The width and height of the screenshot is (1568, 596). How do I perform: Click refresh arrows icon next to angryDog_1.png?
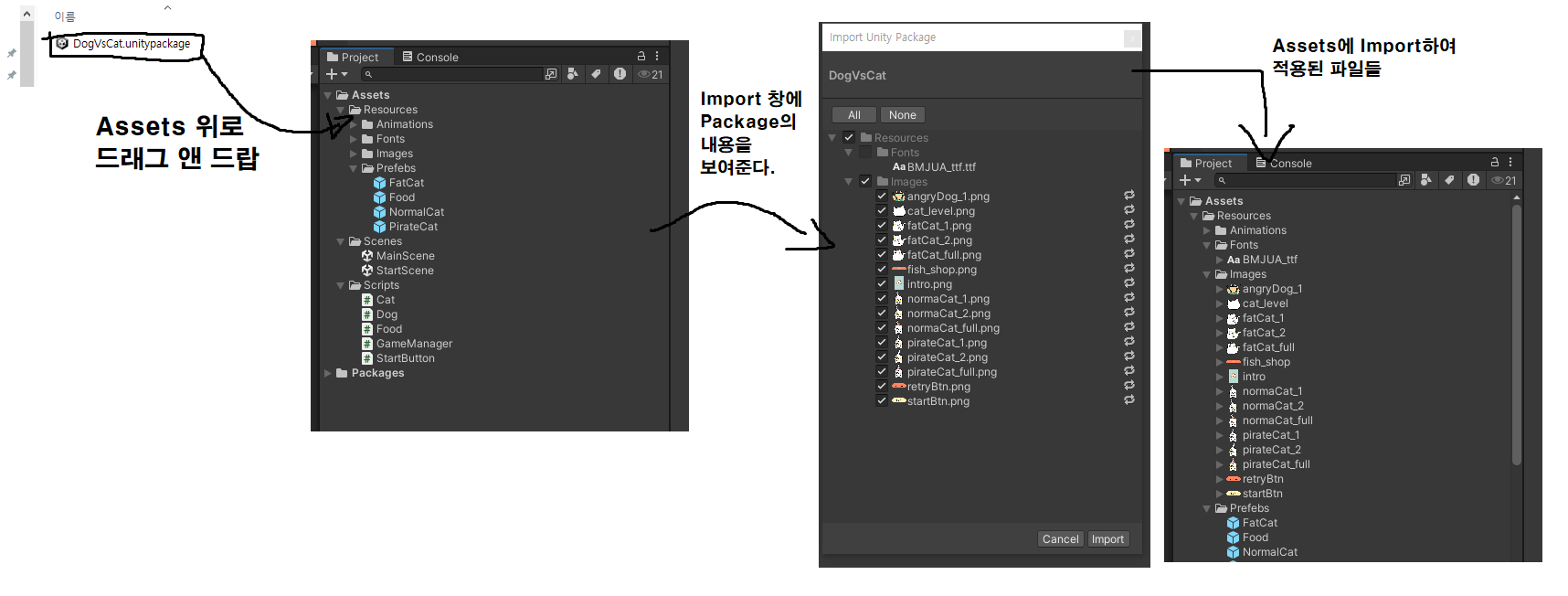coord(1129,196)
